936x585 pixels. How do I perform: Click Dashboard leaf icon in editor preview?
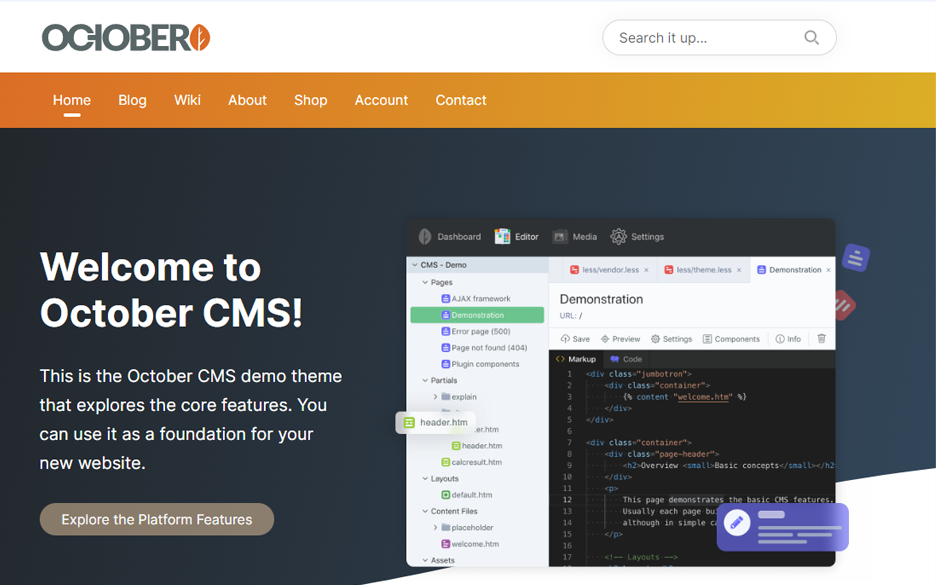[x=425, y=237]
